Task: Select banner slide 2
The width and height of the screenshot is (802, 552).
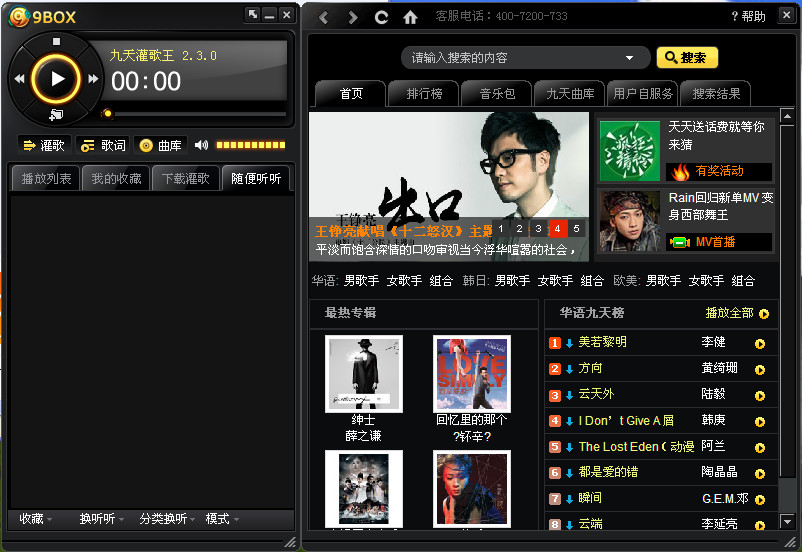Action: 519,229
